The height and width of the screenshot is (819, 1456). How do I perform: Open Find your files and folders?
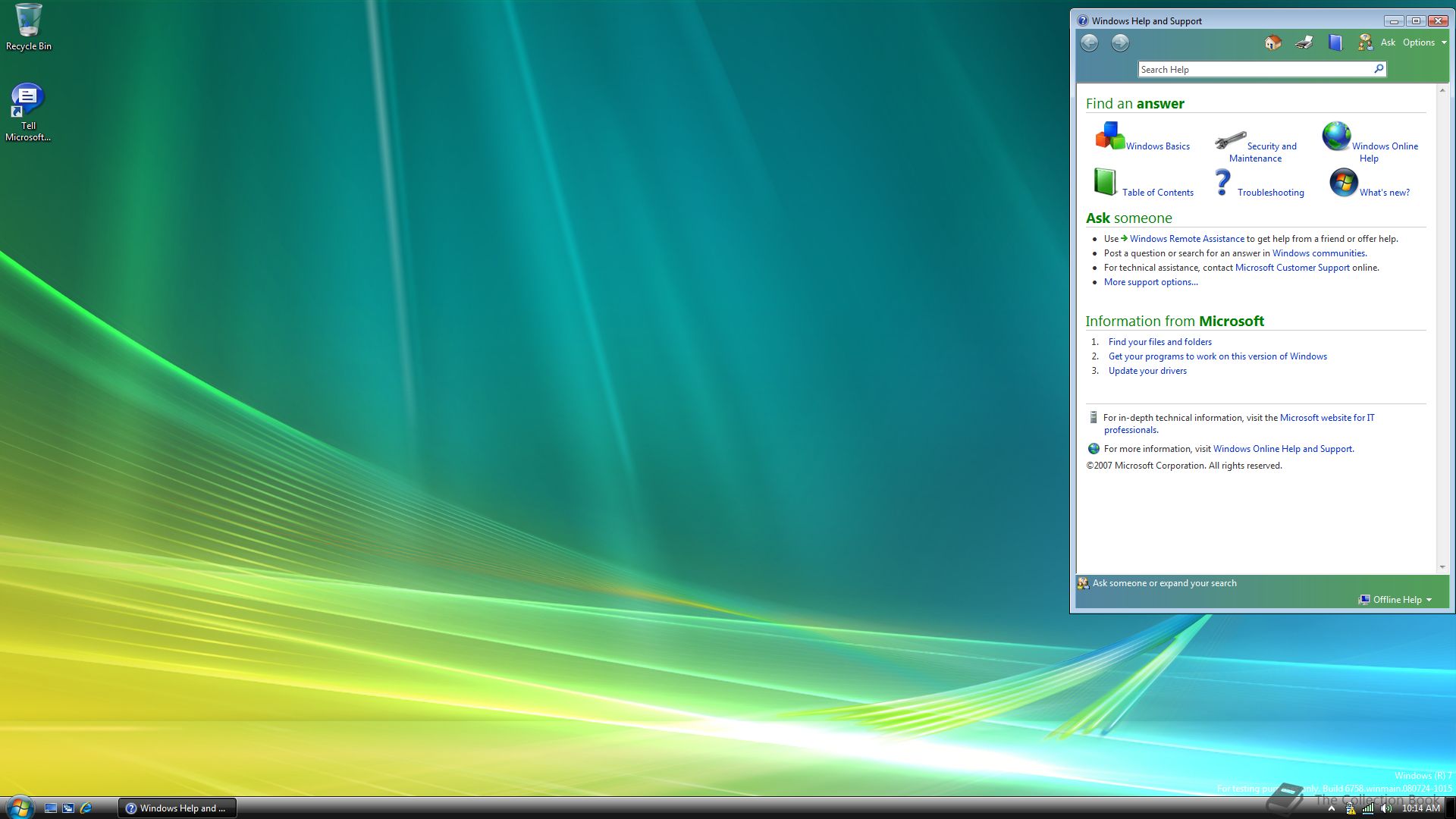click(x=1160, y=342)
